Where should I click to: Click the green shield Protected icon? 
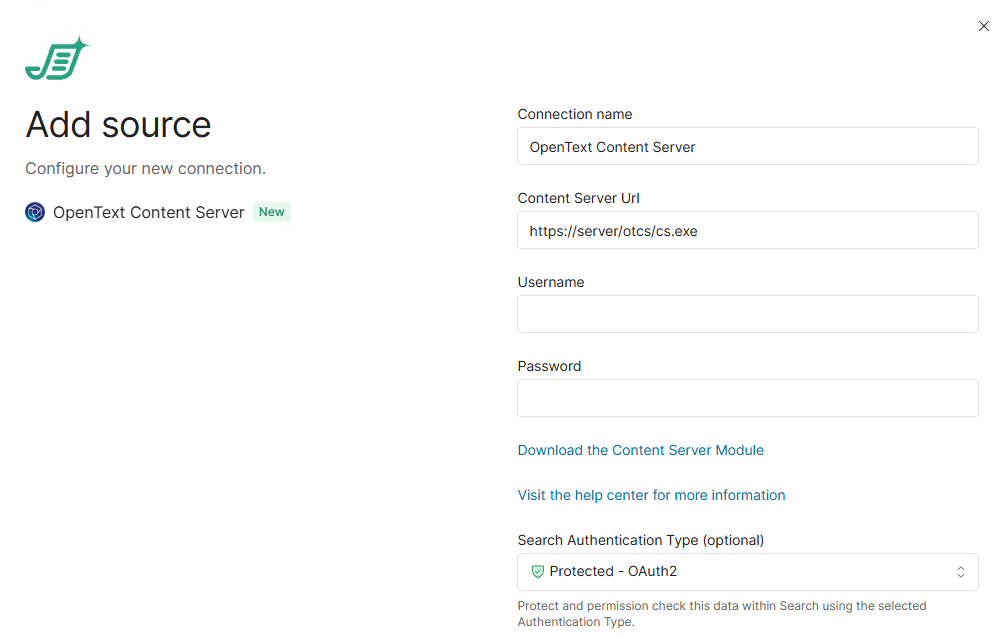537,572
